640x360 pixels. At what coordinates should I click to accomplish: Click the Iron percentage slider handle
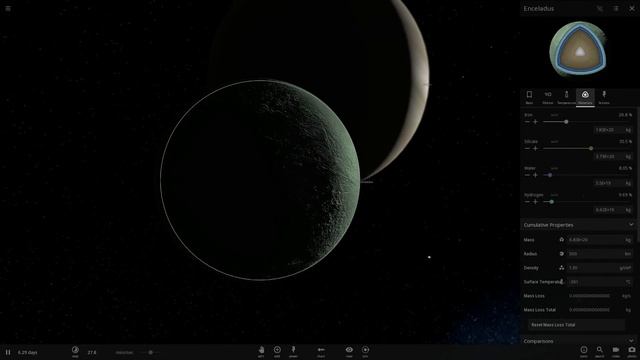(x=566, y=122)
